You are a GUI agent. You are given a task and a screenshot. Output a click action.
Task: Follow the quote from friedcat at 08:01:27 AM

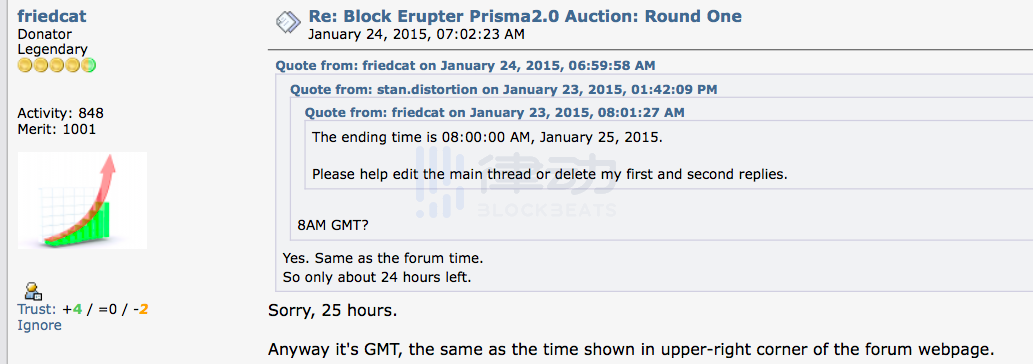(x=494, y=113)
